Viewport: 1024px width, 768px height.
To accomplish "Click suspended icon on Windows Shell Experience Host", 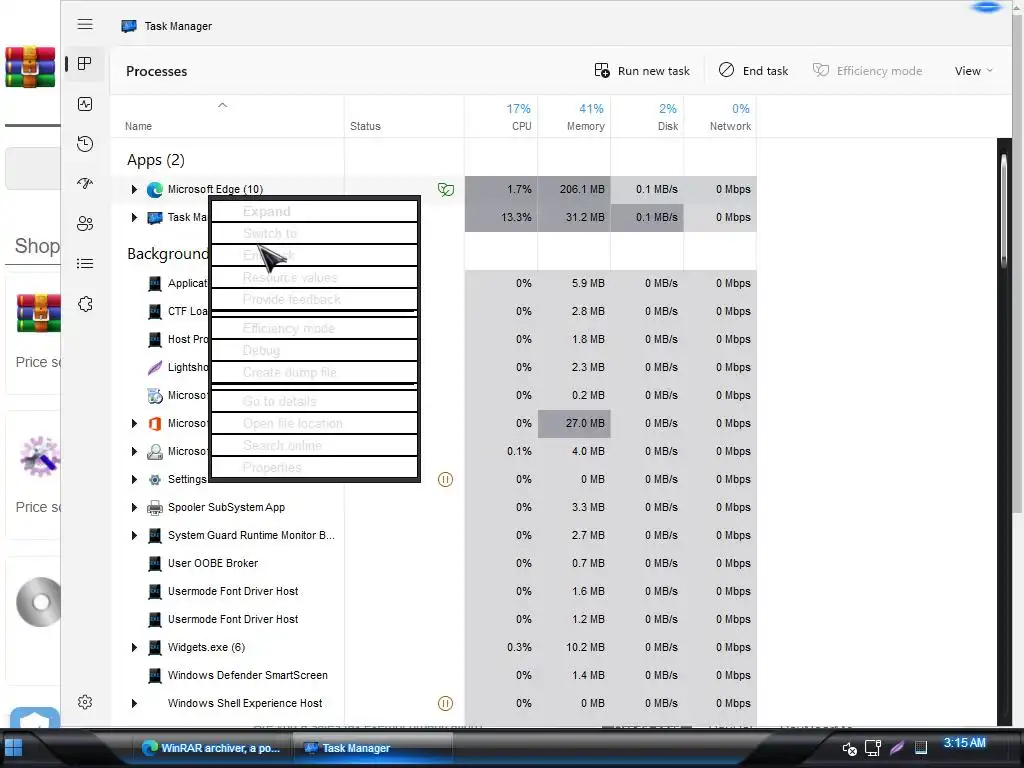I will 445,703.
